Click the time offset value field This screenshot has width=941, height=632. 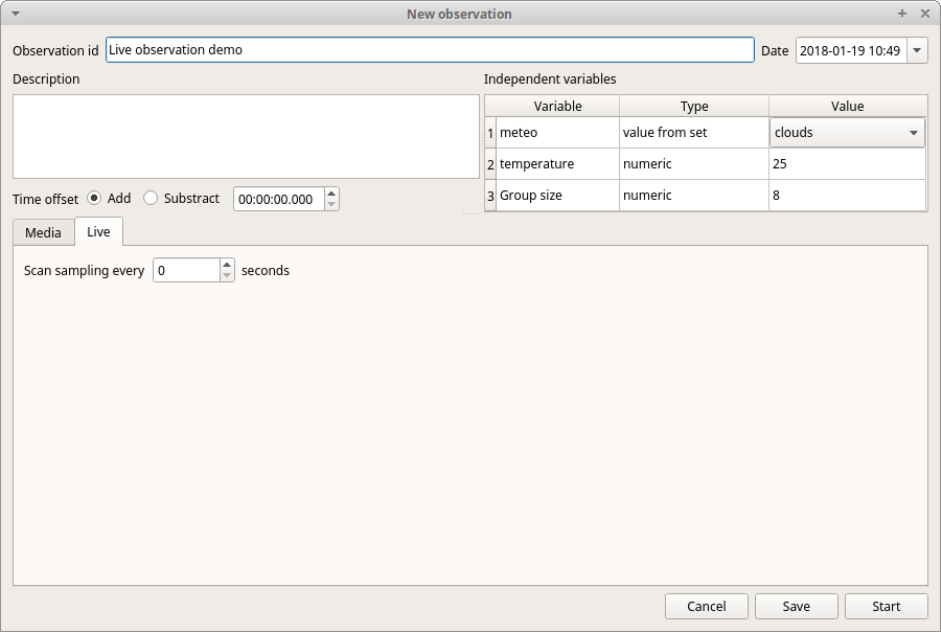coord(279,199)
